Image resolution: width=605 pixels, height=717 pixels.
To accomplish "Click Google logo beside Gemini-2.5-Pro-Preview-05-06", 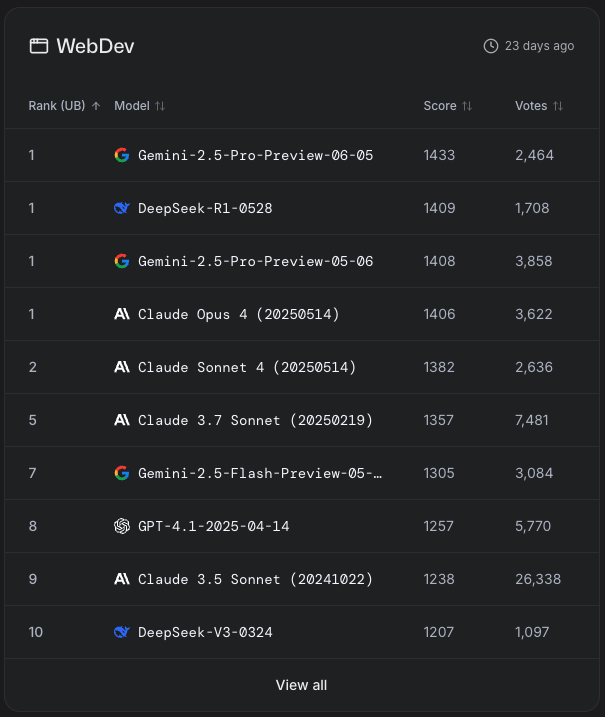I will point(122,261).
